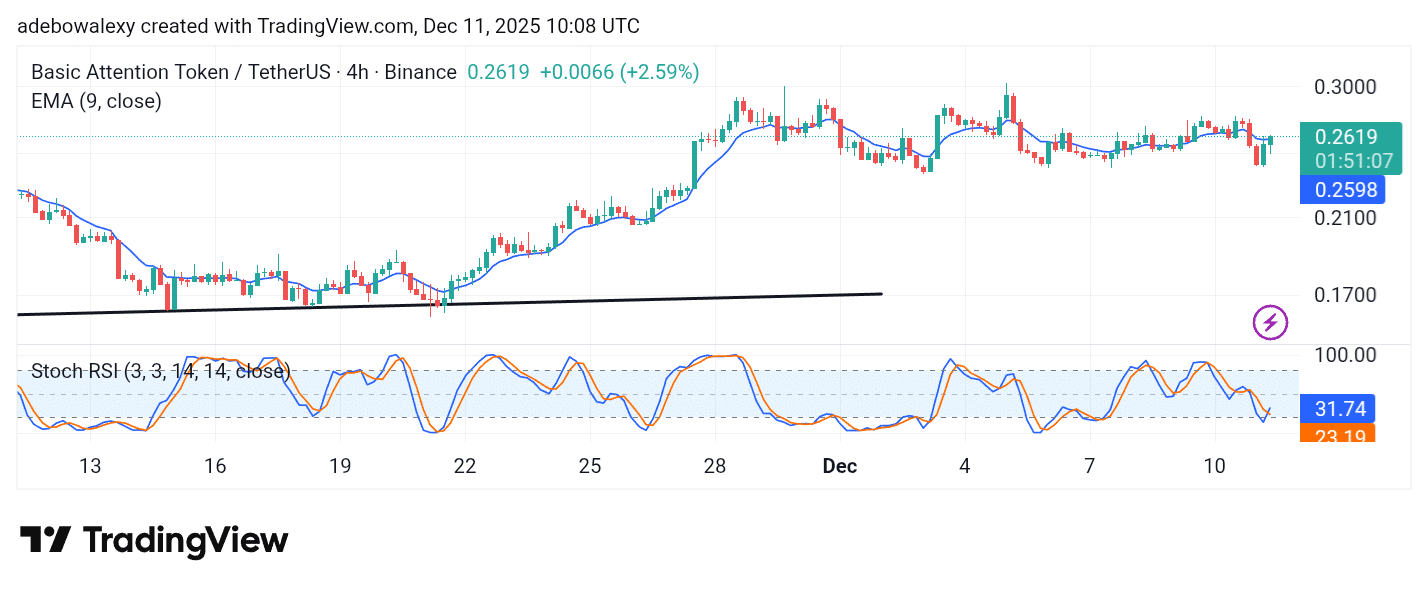Screen dimensions: 1428x591
Task: Open Stoch RSI indicator settings
Action: pyautogui.click(x=160, y=371)
